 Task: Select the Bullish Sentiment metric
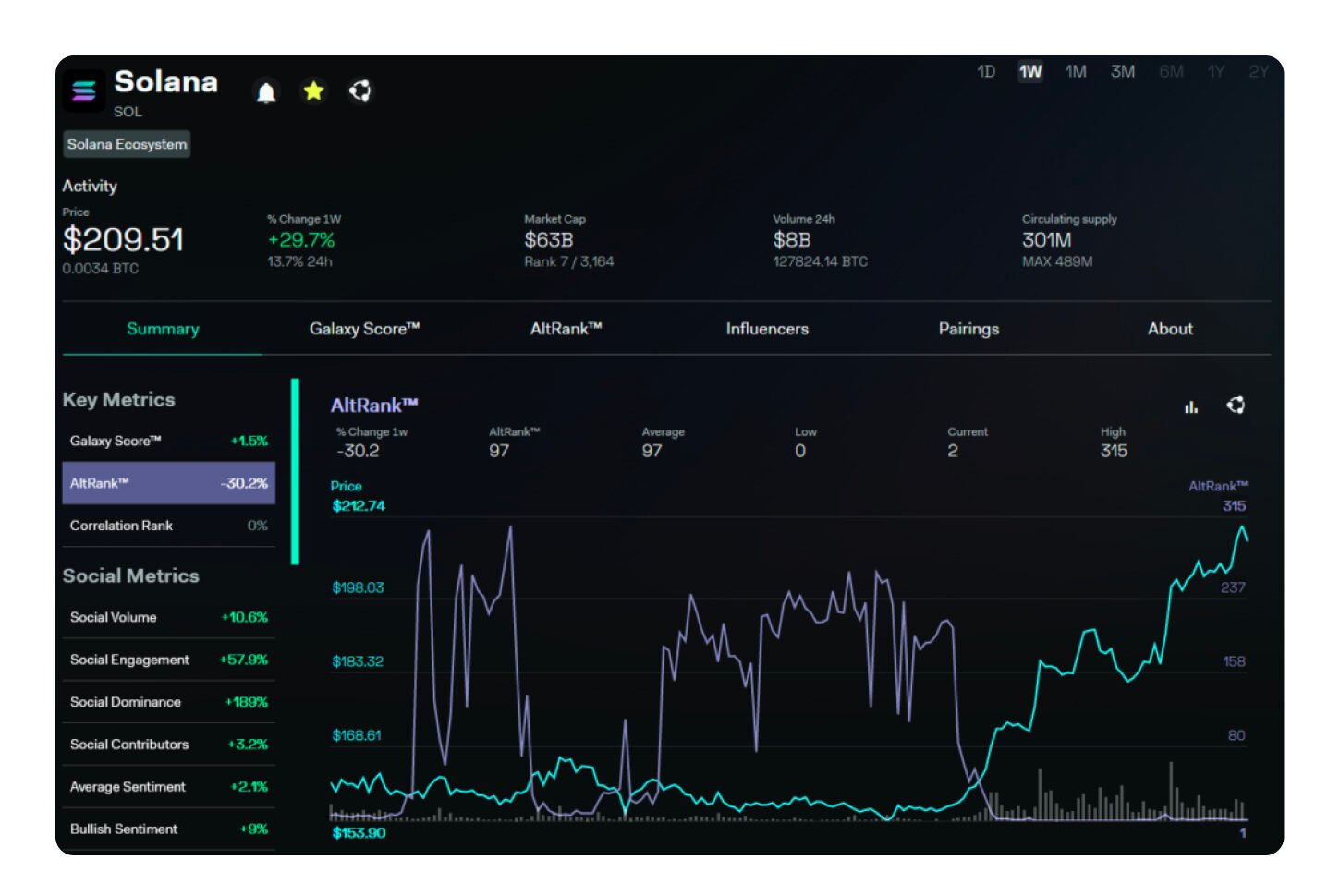tap(169, 829)
